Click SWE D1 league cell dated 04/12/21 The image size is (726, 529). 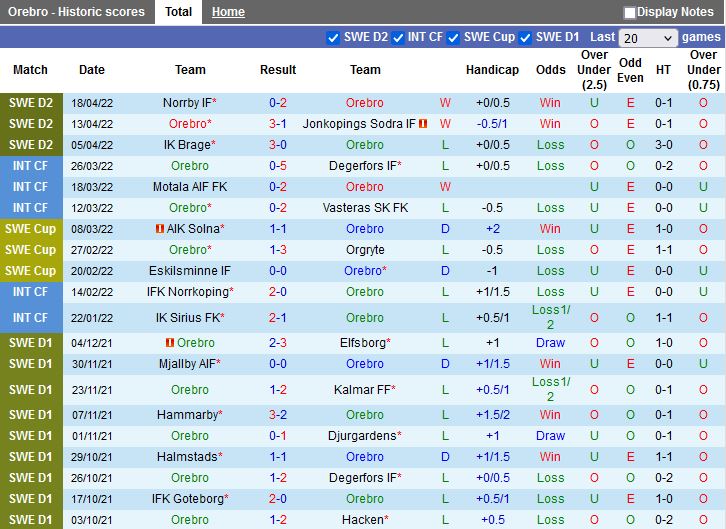[31, 342]
